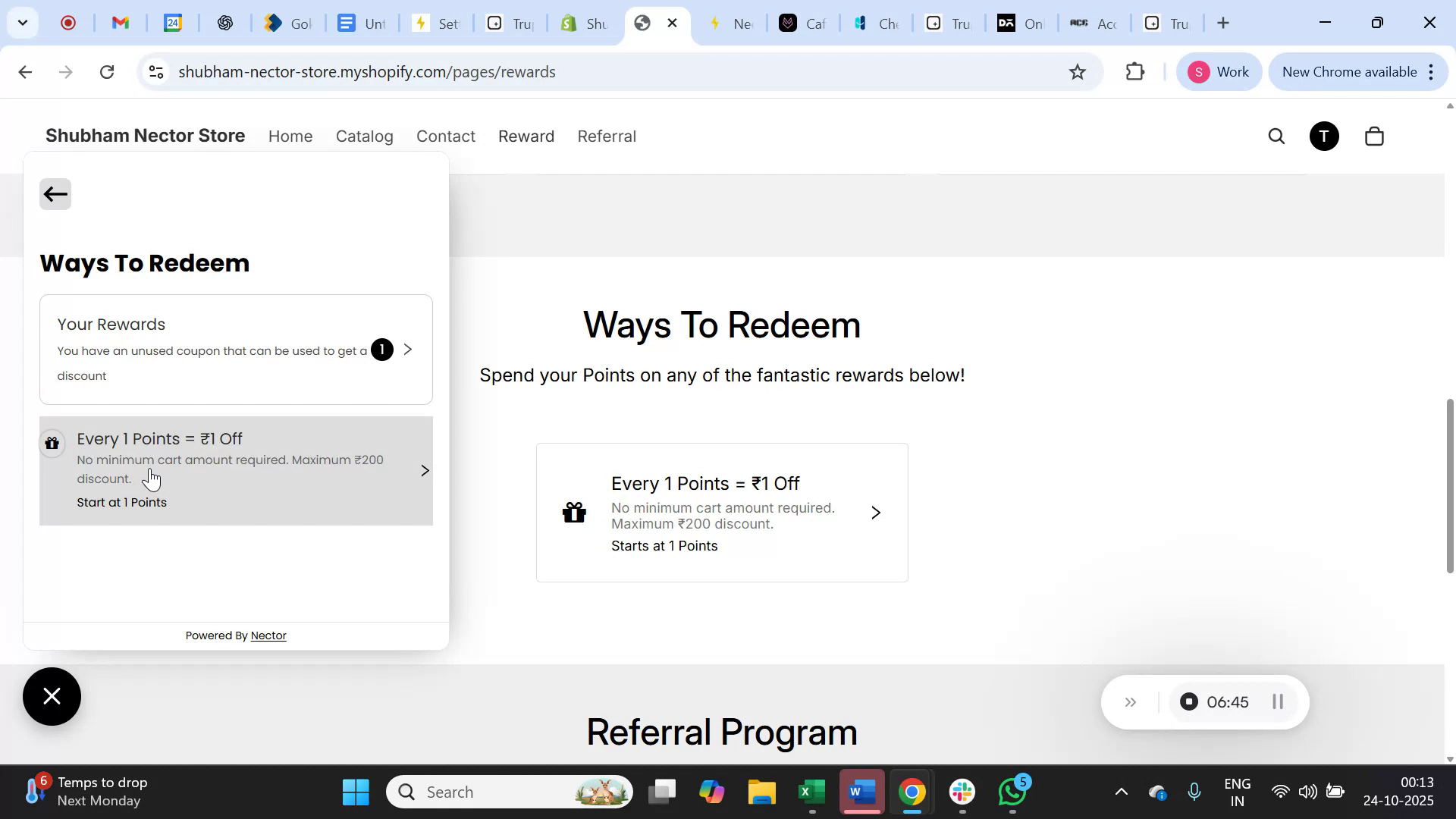The height and width of the screenshot is (819, 1456).
Task: Click the bookmark star in the address bar
Action: [x=1077, y=71]
